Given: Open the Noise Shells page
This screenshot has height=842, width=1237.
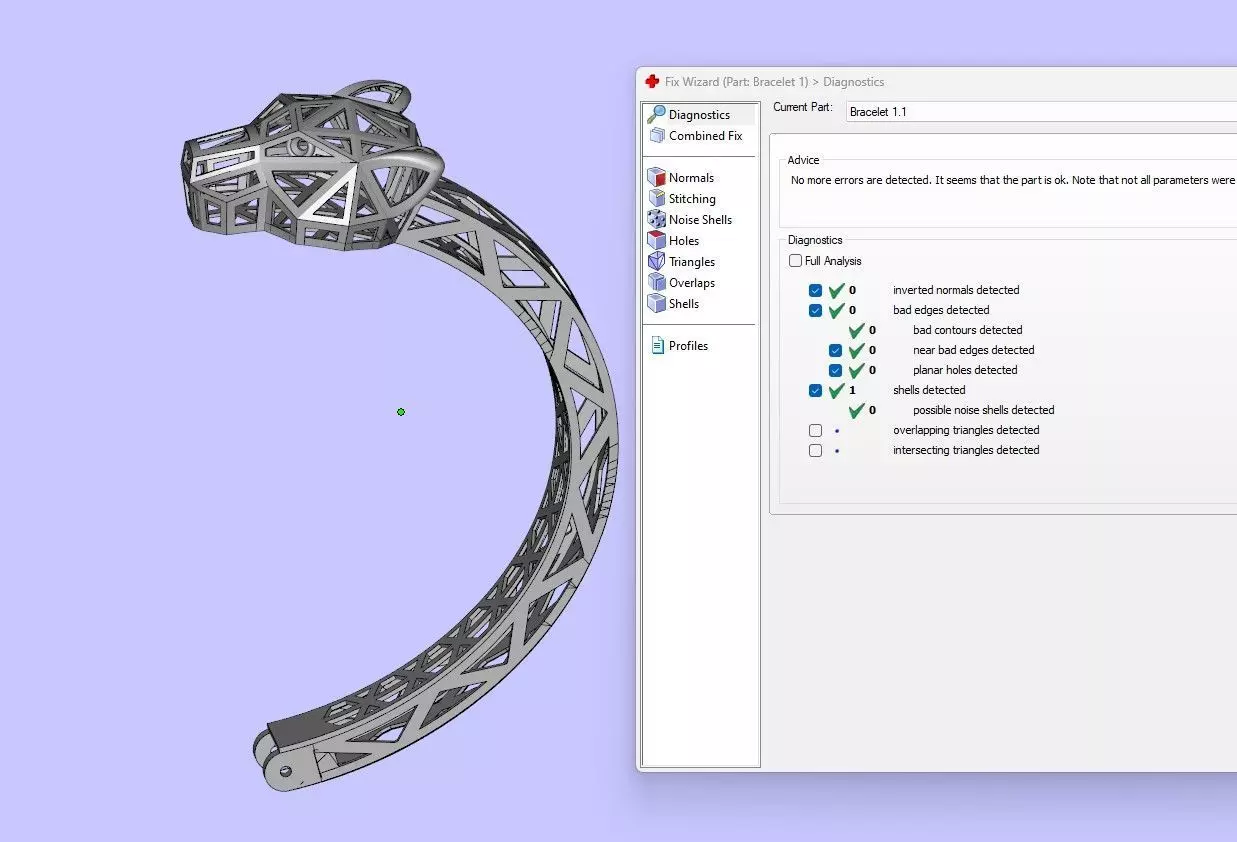Looking at the screenshot, I should 700,220.
